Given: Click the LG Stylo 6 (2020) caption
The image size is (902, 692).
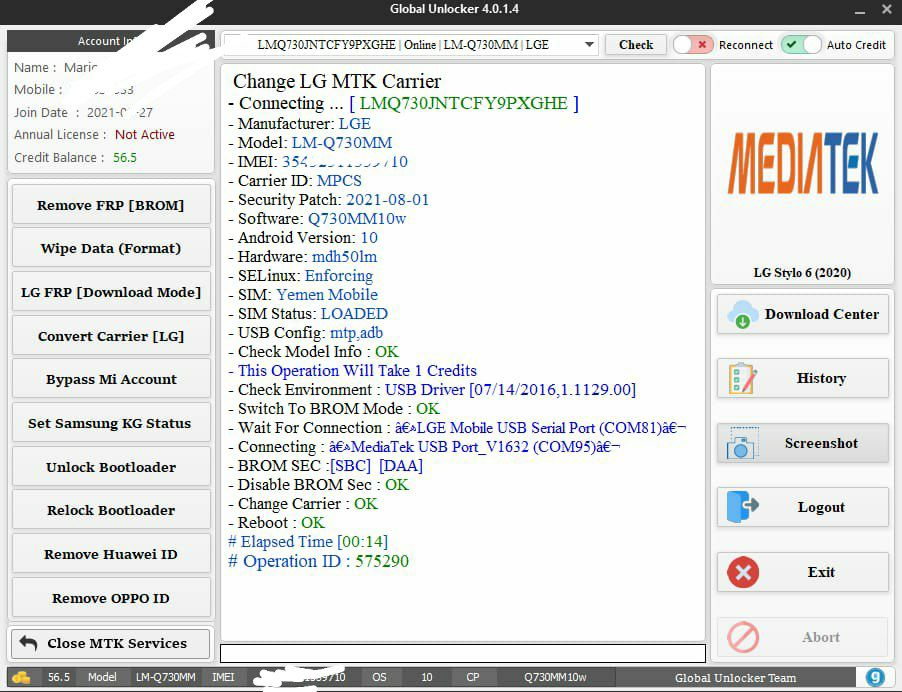Looking at the screenshot, I should [802, 273].
